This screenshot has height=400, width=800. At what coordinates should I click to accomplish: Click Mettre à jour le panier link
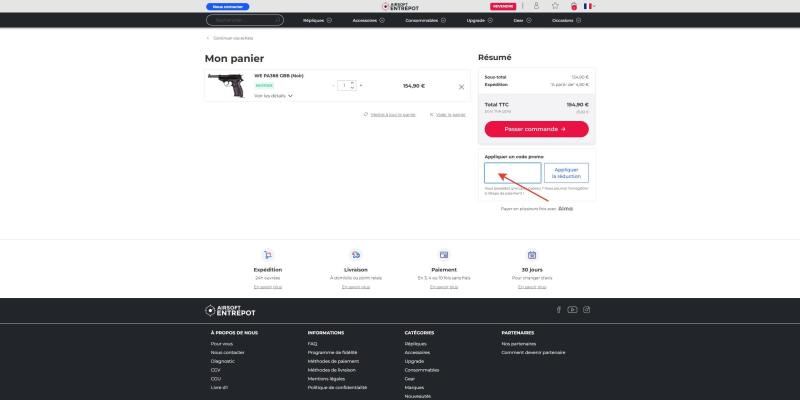[393, 114]
